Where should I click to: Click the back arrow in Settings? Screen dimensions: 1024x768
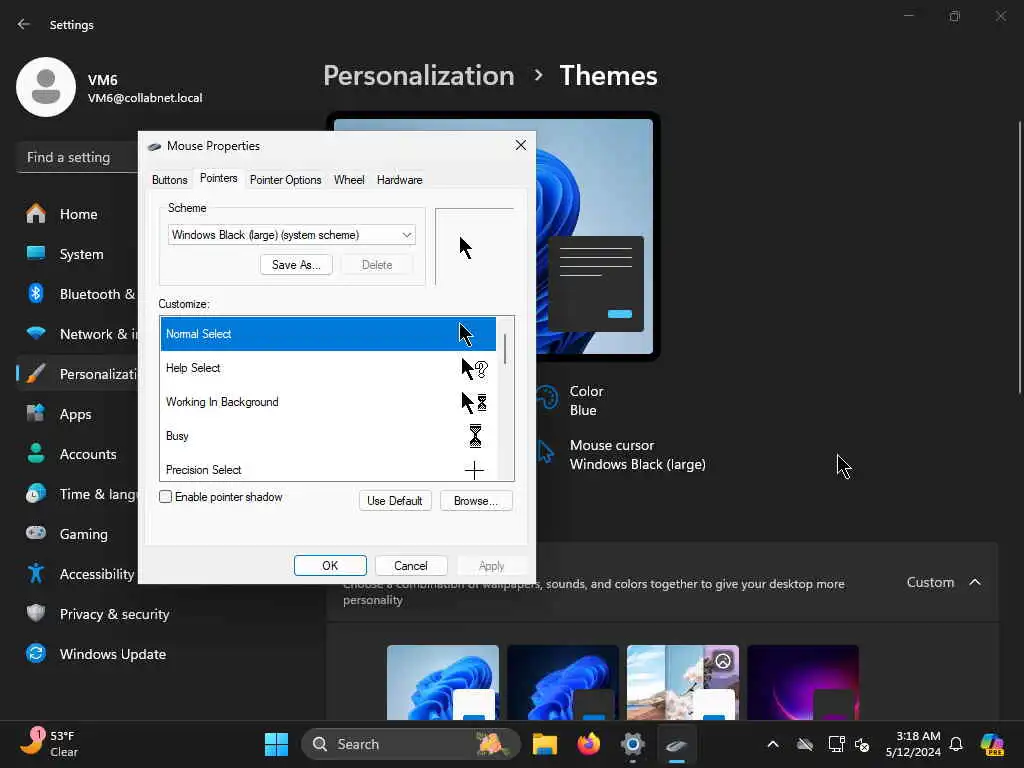(24, 24)
